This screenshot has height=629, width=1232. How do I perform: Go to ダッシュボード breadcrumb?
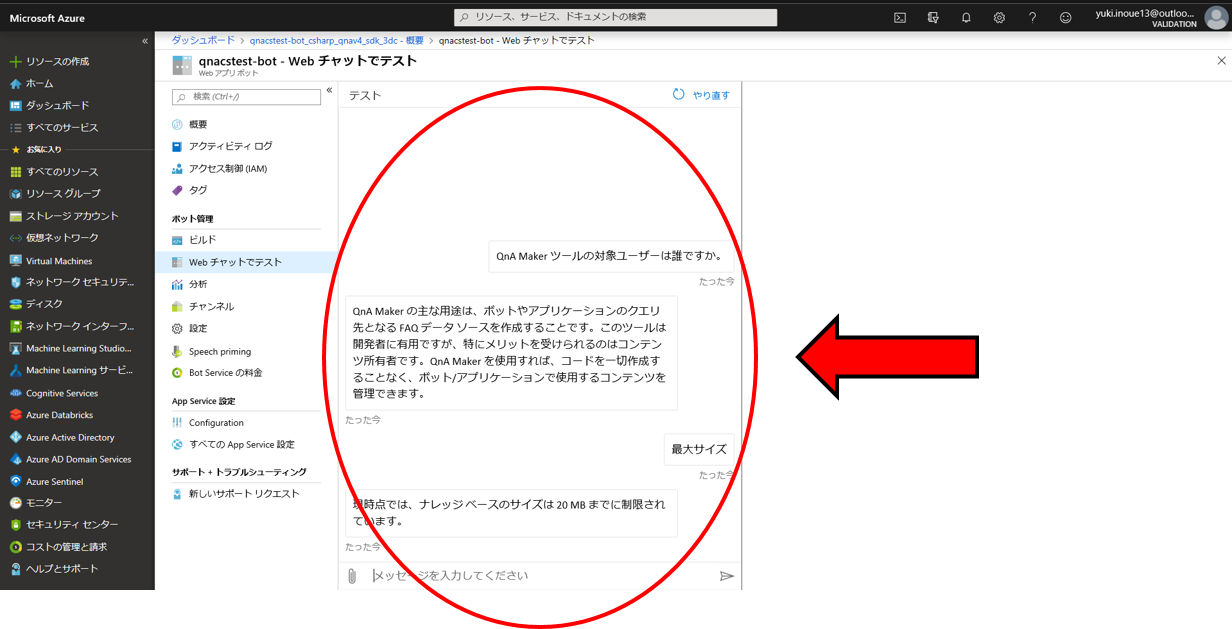(204, 40)
